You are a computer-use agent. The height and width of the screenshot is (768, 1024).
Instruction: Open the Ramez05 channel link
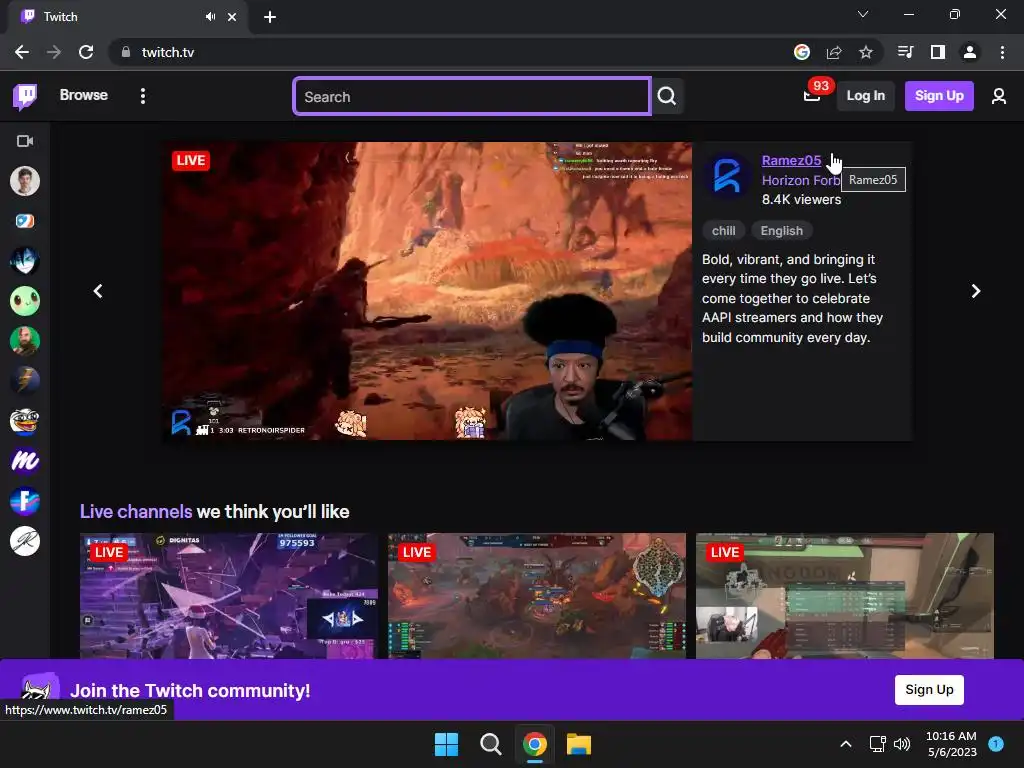(x=791, y=161)
